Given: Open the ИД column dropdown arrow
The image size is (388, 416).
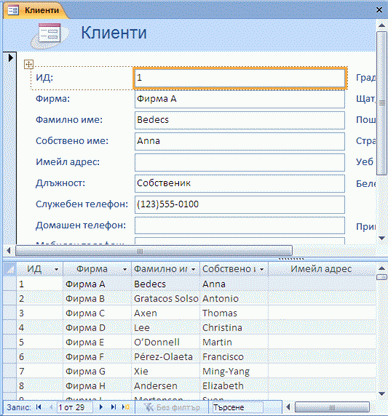Looking at the screenshot, I should pyautogui.click(x=56, y=269).
